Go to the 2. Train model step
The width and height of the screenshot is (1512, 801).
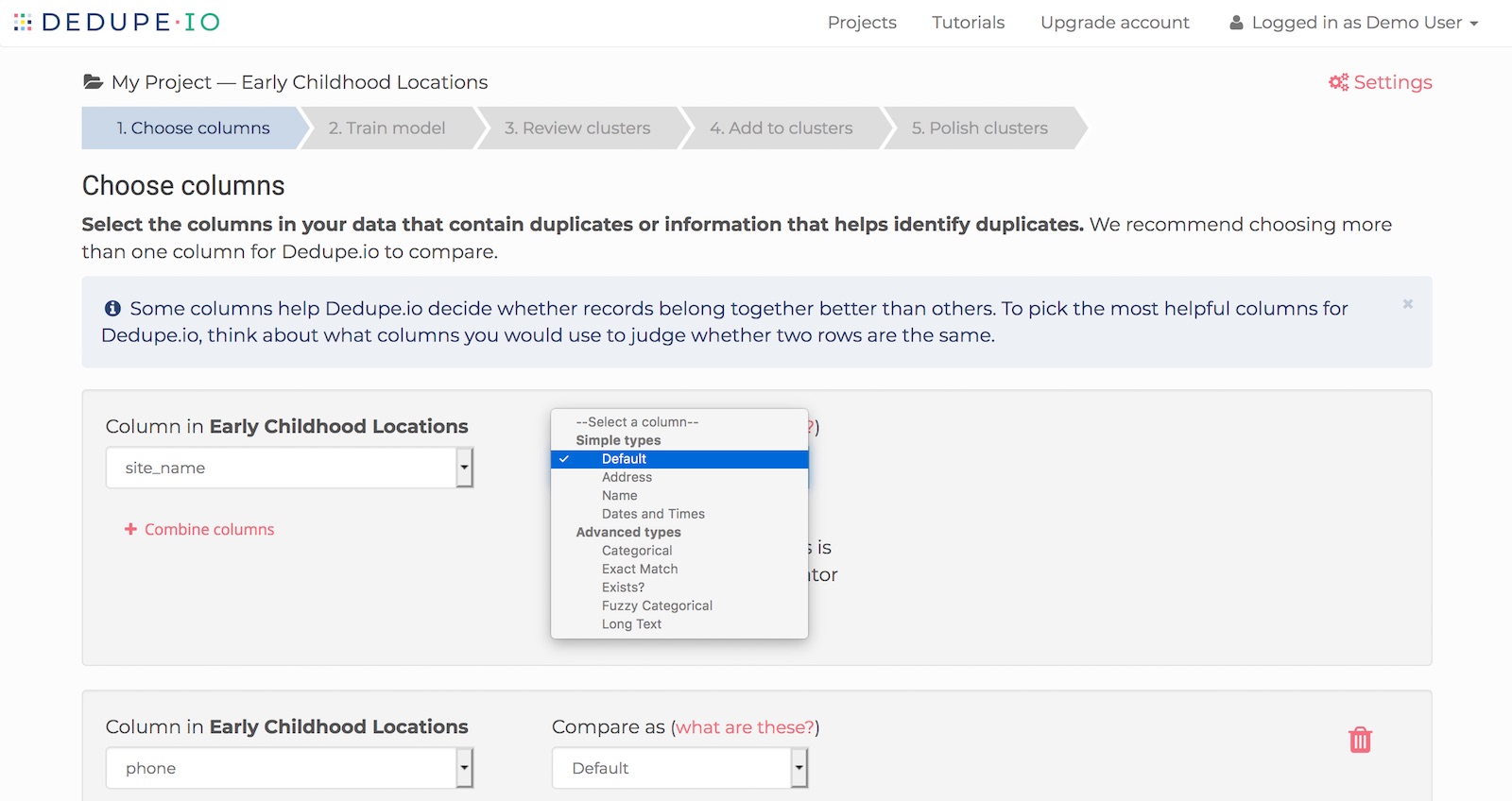point(387,128)
